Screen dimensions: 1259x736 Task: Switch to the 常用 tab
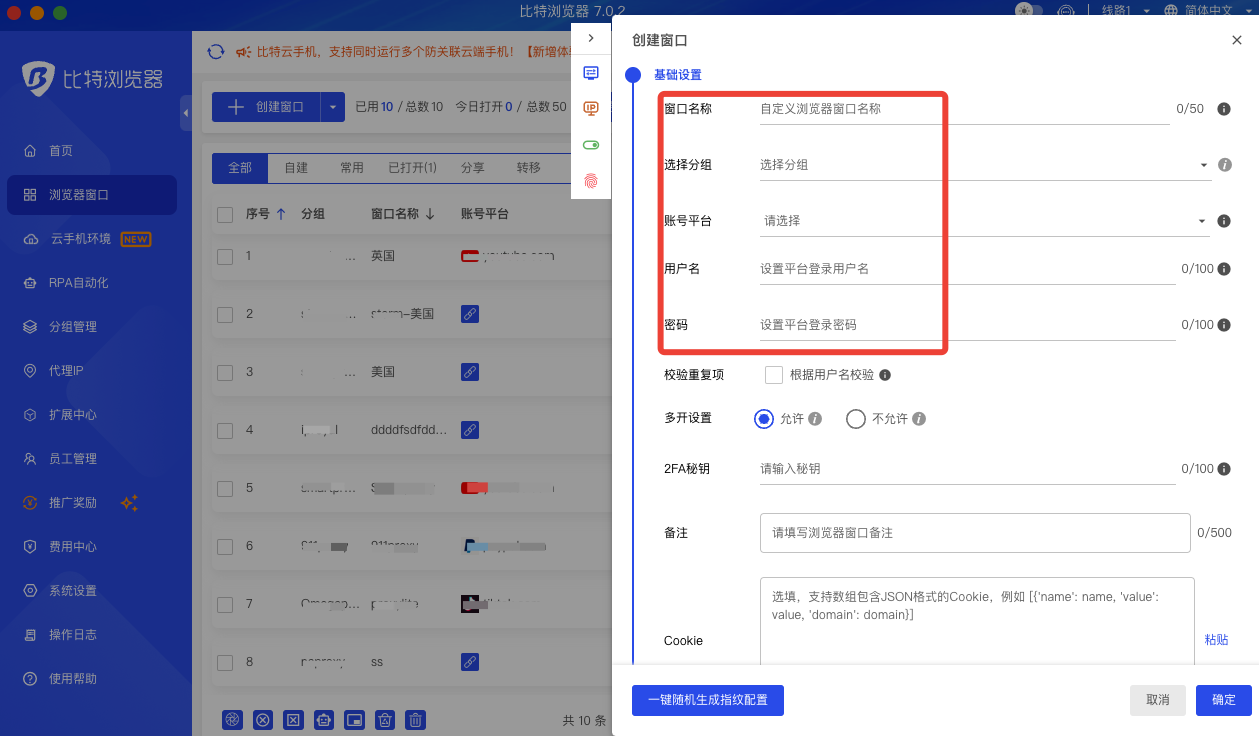(352, 168)
